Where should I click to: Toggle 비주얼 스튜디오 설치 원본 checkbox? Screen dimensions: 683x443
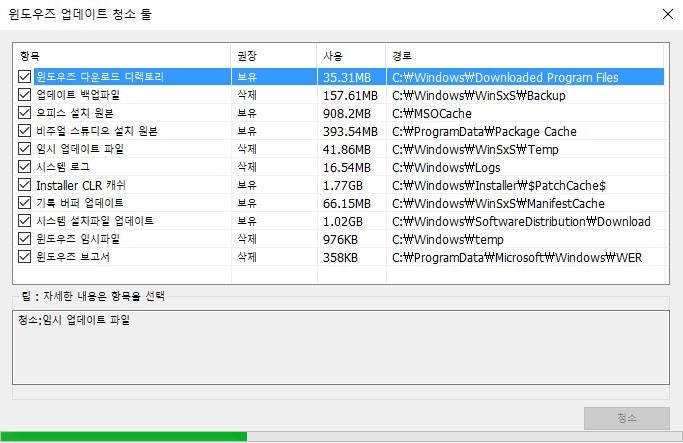point(24,131)
